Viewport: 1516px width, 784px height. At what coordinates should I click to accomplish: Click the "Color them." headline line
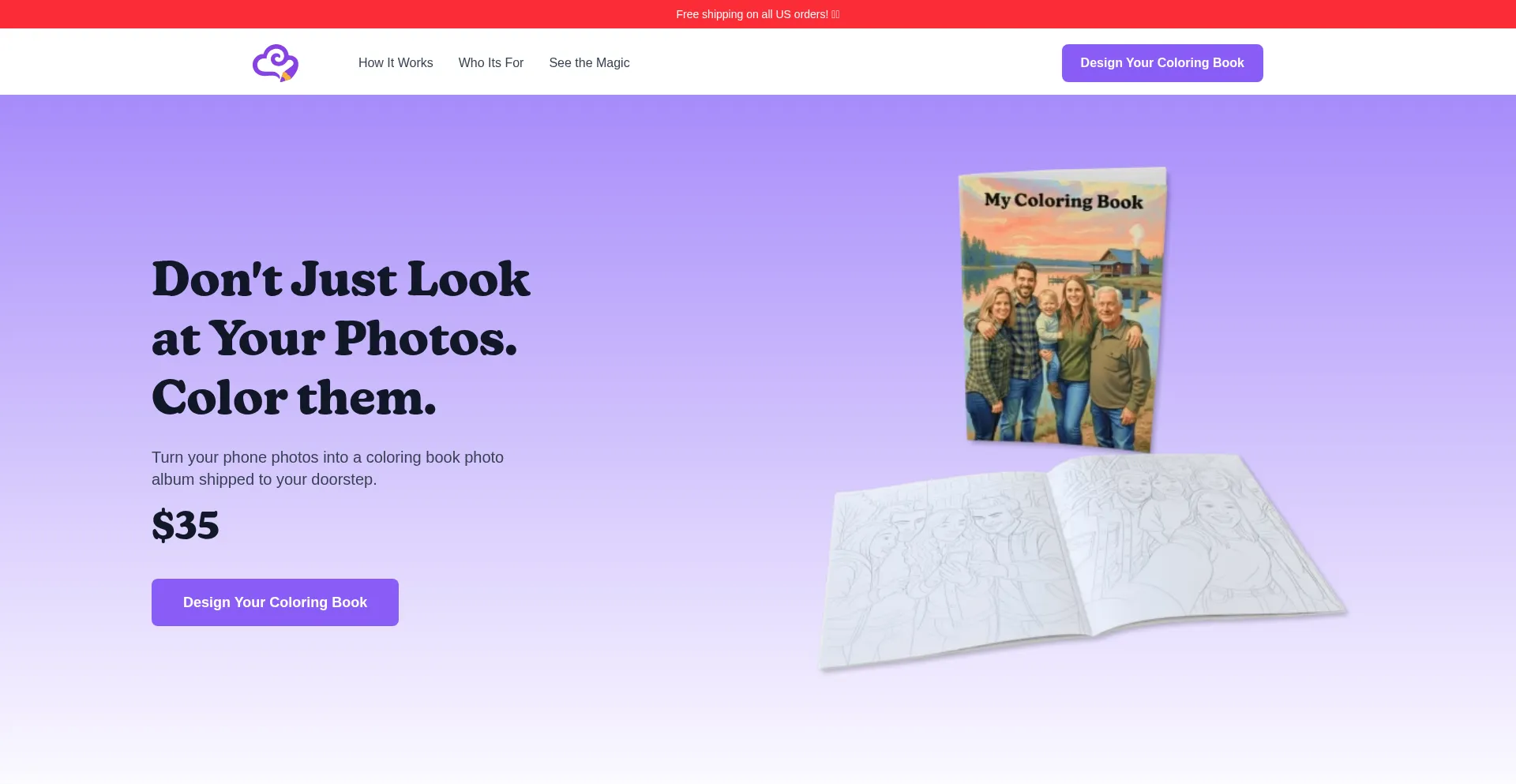pyautogui.click(x=294, y=398)
